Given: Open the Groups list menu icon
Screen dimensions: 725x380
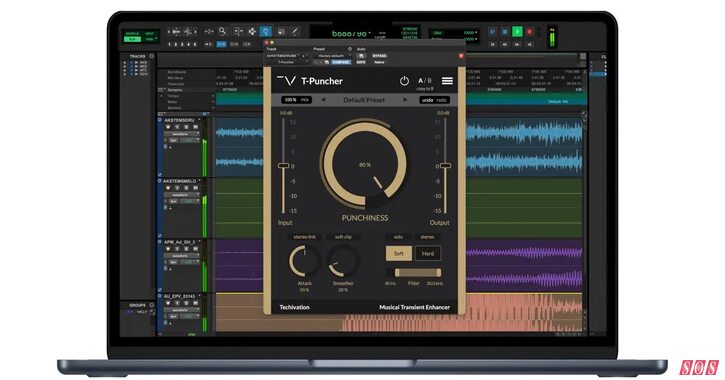Looking at the screenshot, I should [x=152, y=306].
